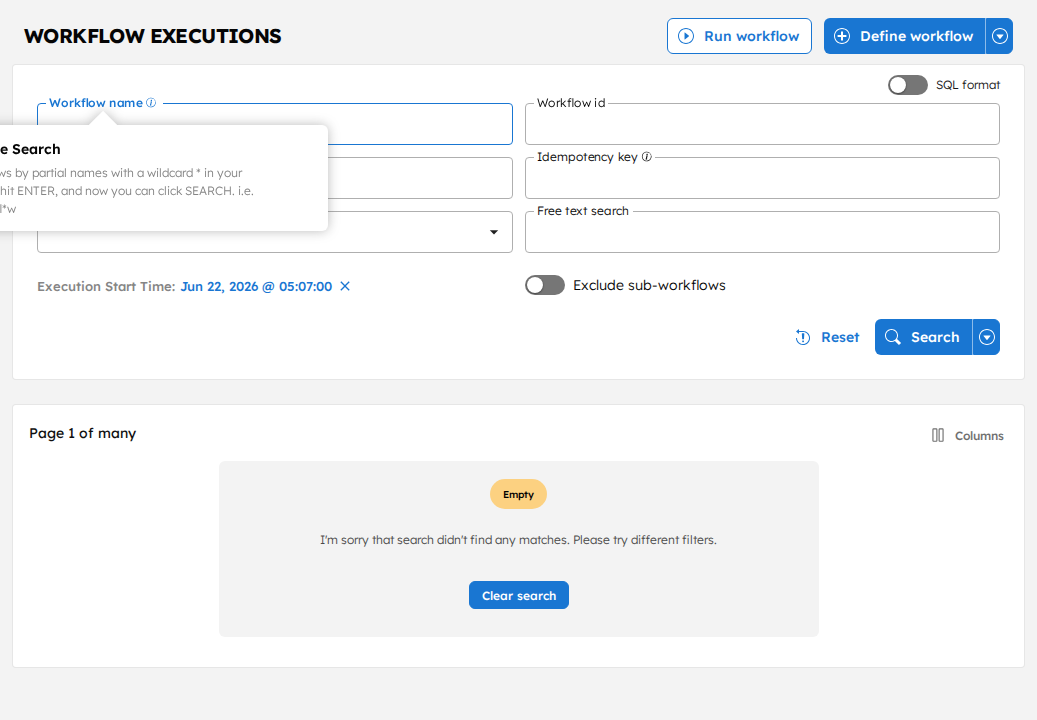Click the Empty status badge
The height and width of the screenshot is (720, 1037).
[518, 495]
